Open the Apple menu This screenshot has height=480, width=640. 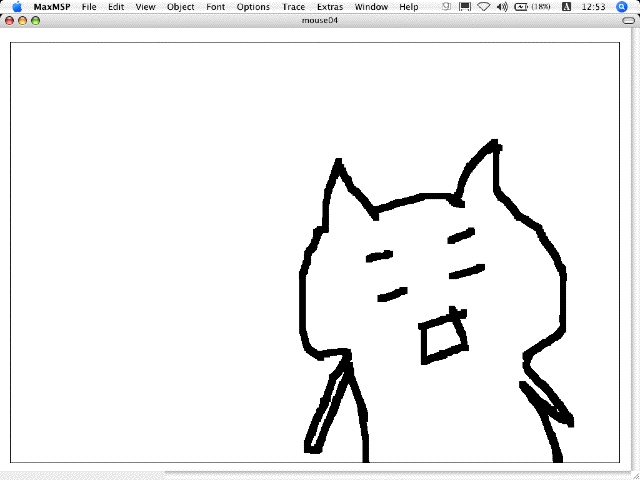pos(16,7)
